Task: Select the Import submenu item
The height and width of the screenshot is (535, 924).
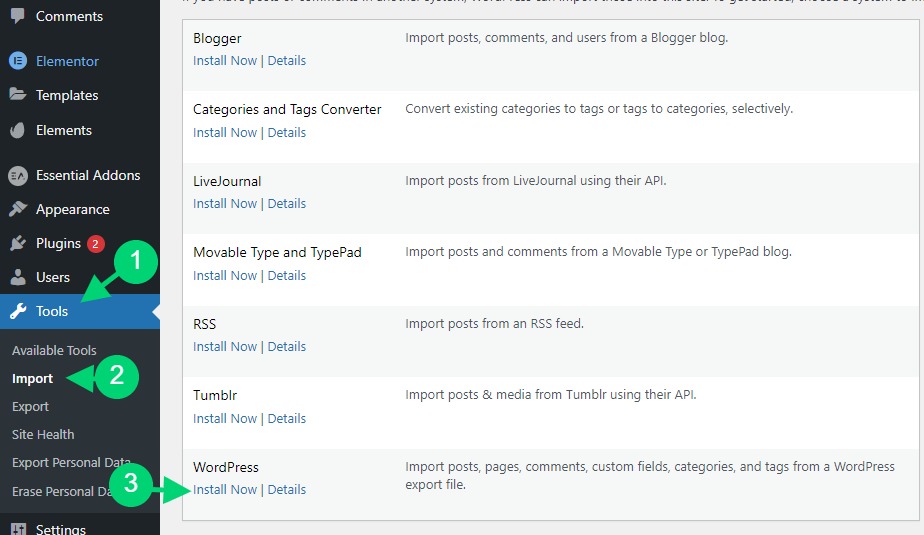Action: [x=32, y=378]
